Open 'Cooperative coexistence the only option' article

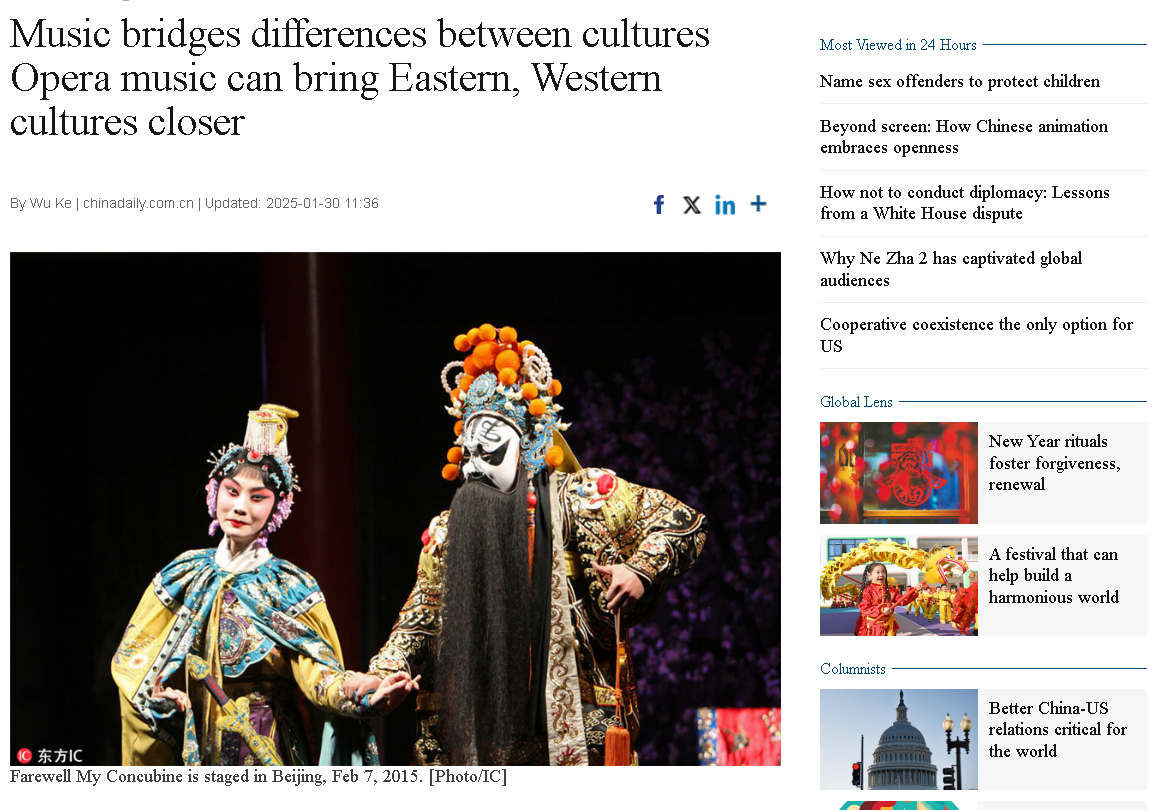click(976, 335)
